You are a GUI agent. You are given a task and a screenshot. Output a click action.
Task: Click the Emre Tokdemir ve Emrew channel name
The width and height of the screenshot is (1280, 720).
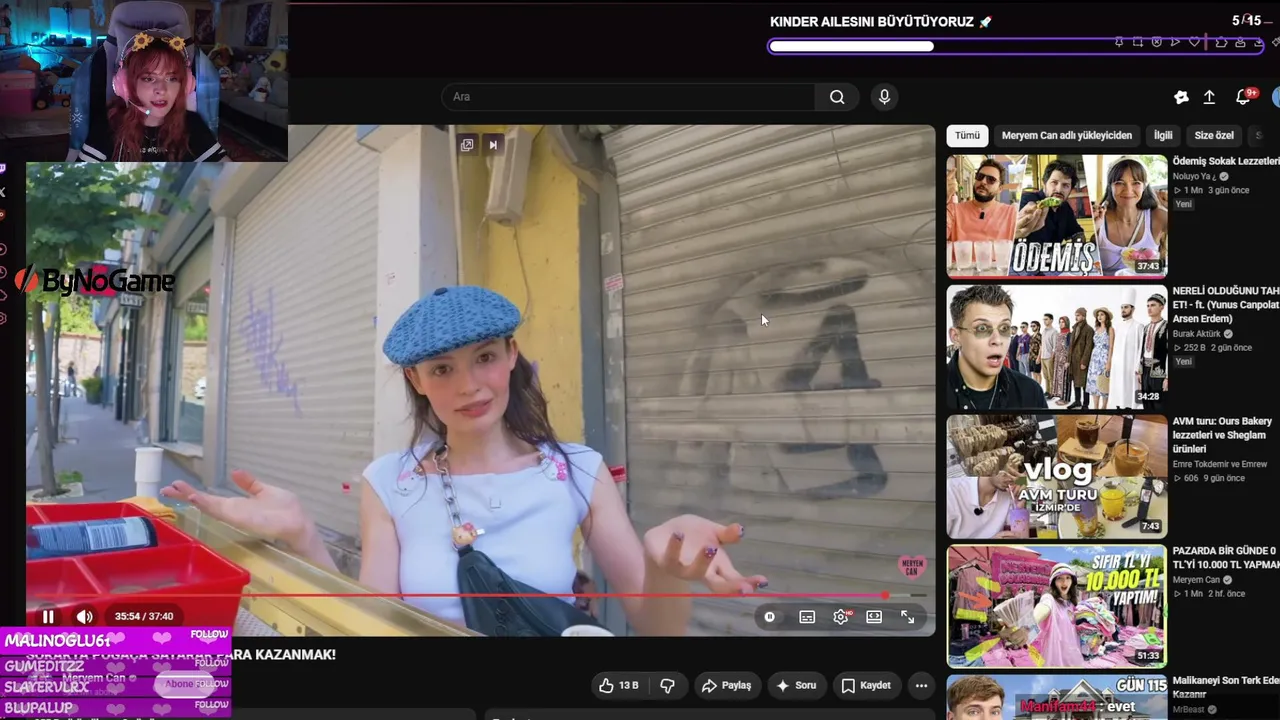(x=1220, y=464)
